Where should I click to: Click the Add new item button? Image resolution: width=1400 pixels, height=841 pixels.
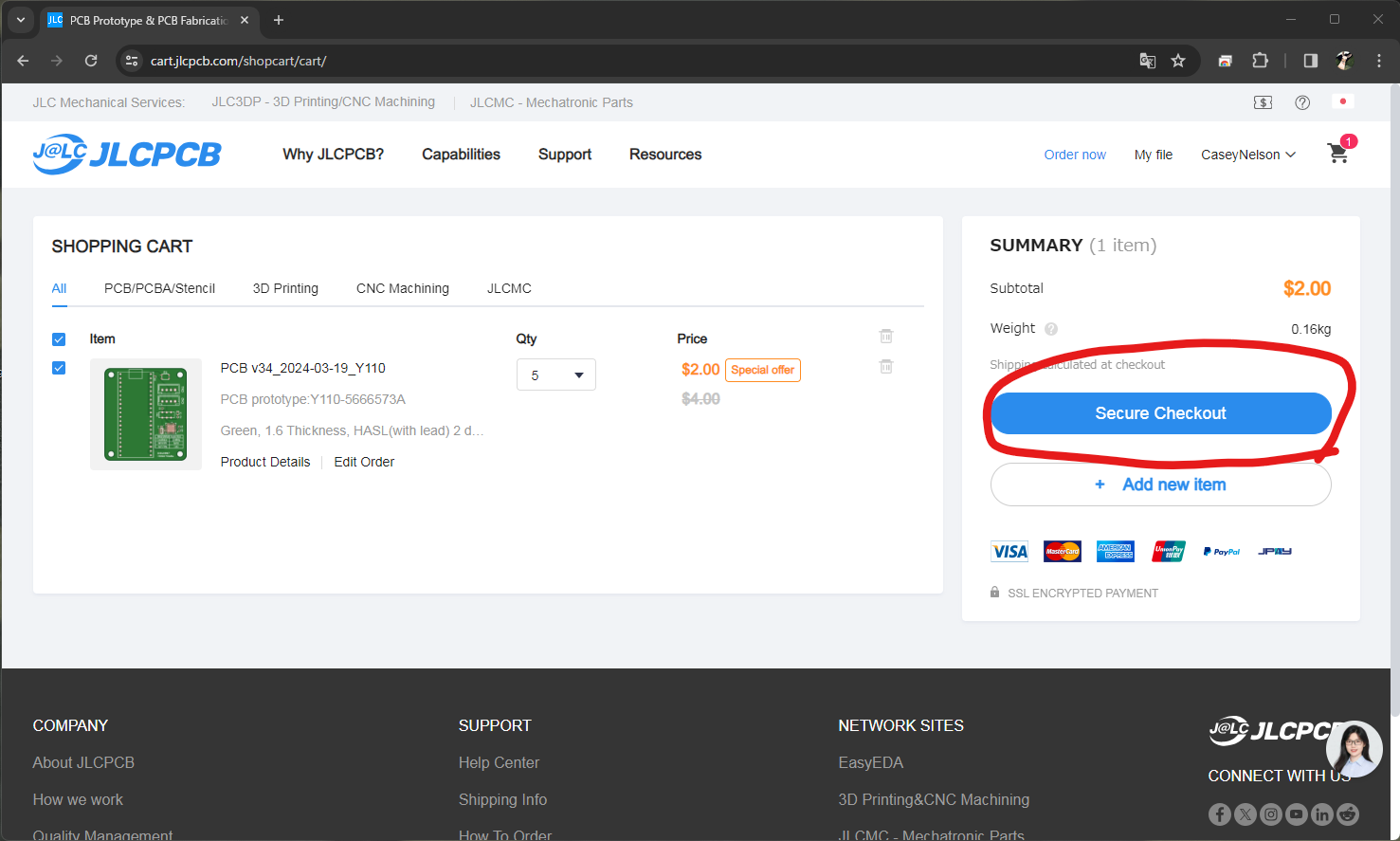pyautogui.click(x=1160, y=484)
